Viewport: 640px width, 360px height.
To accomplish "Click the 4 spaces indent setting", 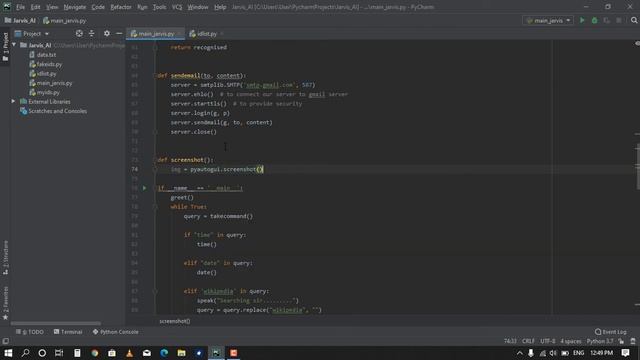I will pos(571,341).
